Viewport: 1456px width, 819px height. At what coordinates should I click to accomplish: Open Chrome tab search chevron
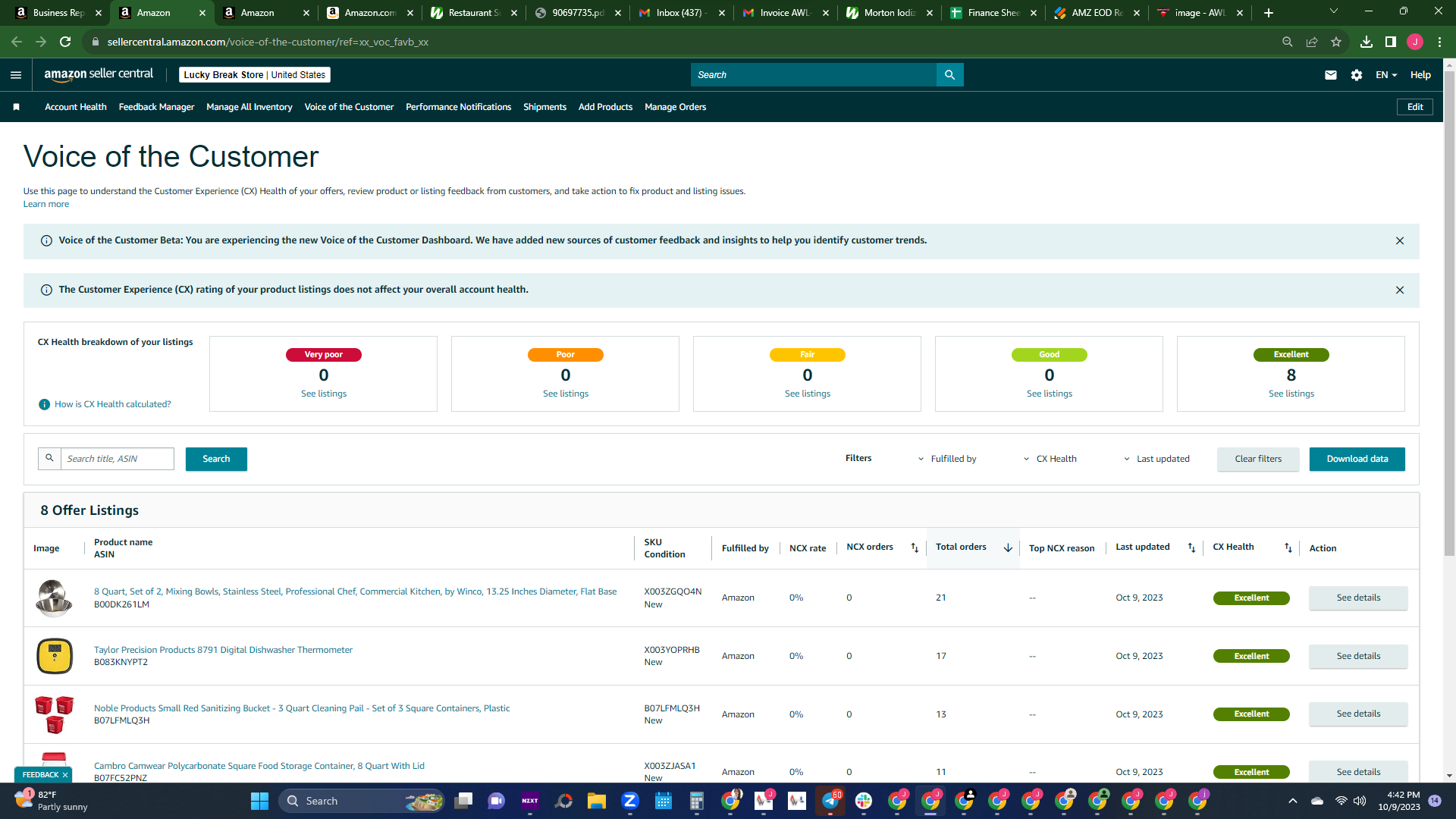[x=1334, y=11]
